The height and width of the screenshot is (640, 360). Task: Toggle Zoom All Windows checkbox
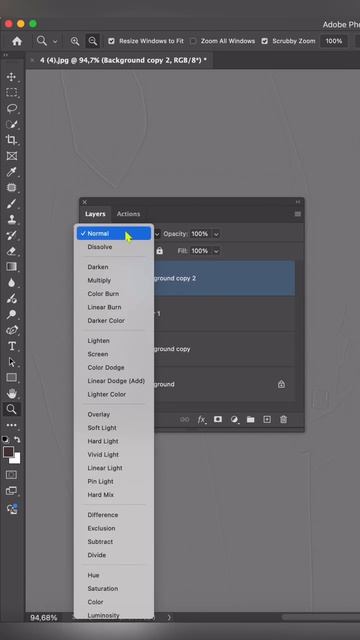click(x=193, y=41)
